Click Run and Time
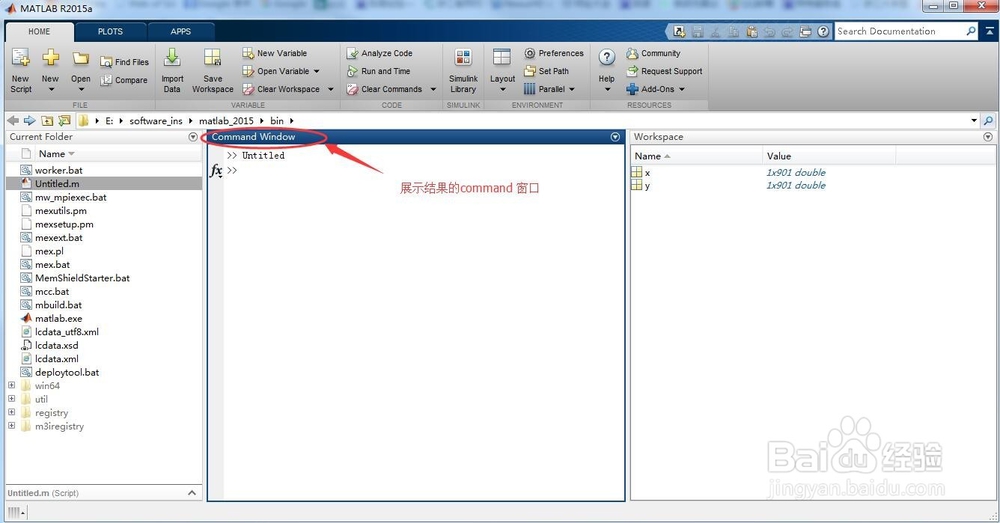Image resolution: width=1000 pixels, height=523 pixels. 378,71
